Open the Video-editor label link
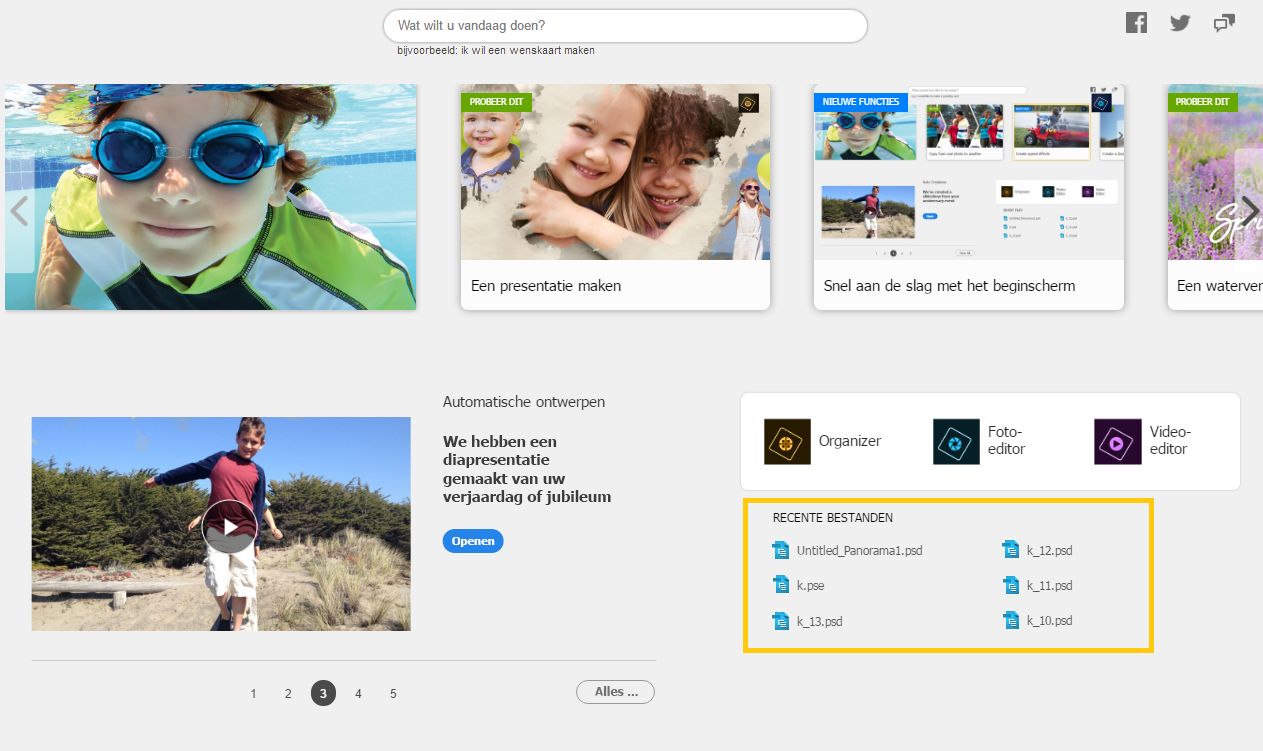This screenshot has height=751, width=1263. (1171, 440)
